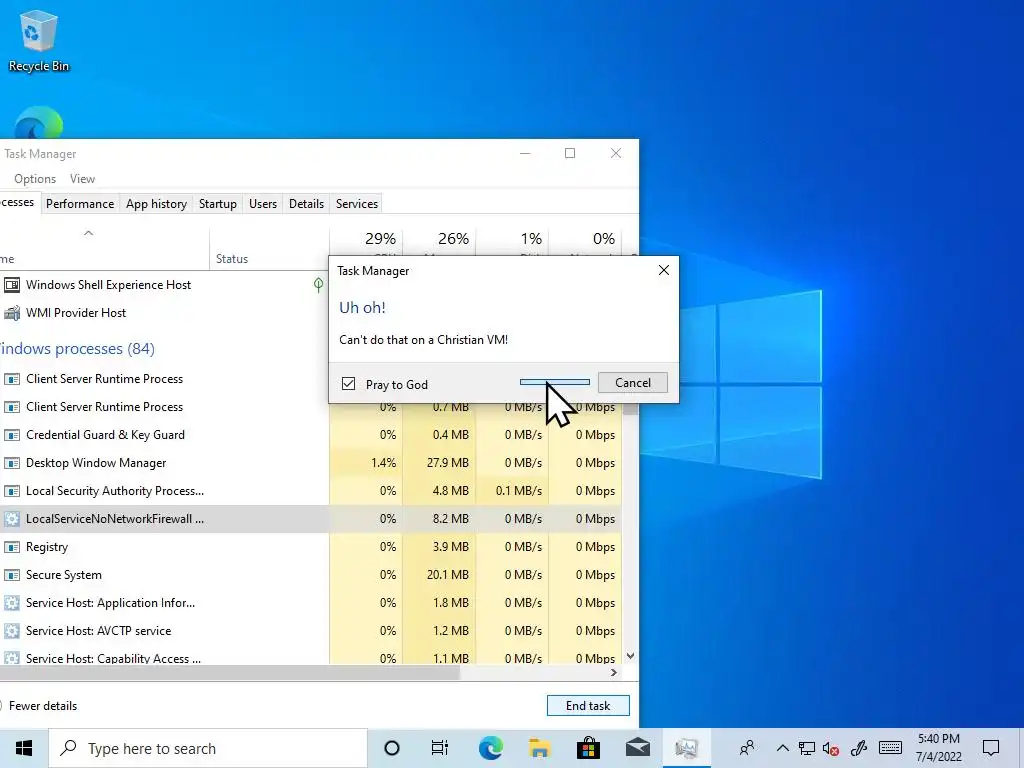Click the taskbar search box
This screenshot has height=768, width=1024.
[x=208, y=748]
